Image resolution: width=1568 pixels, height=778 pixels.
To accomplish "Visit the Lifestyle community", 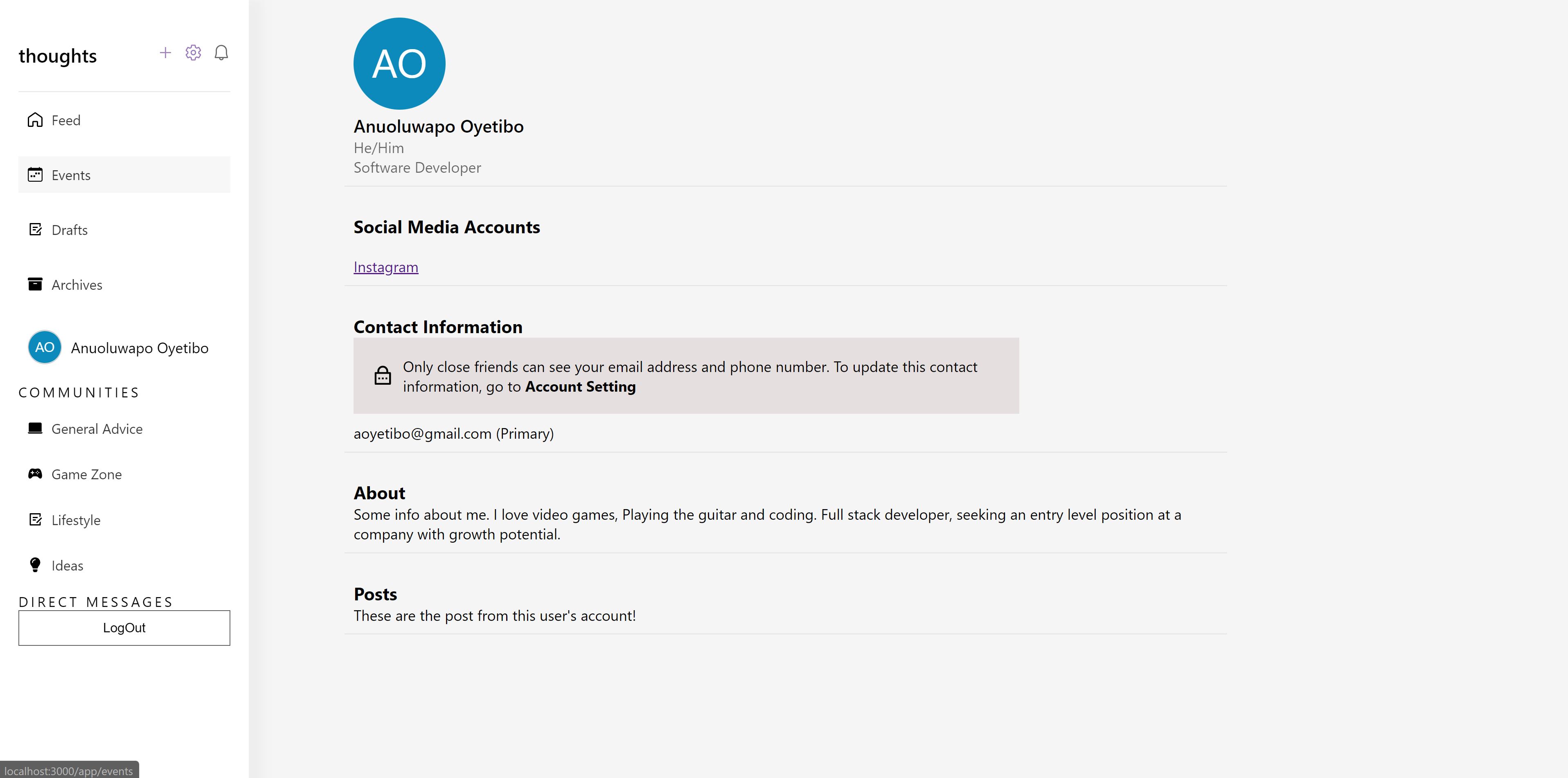I will (124, 520).
